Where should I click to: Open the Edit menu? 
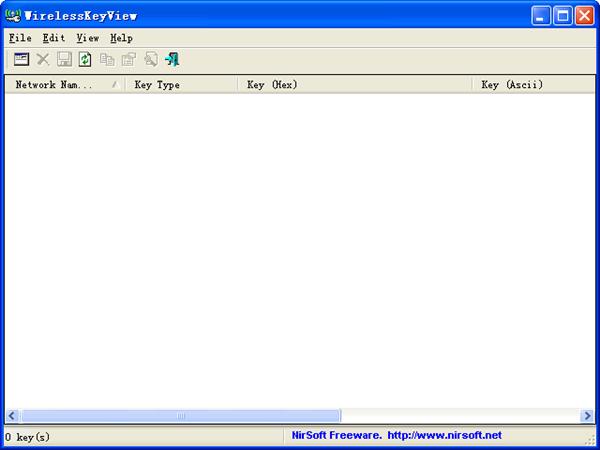tap(54, 38)
